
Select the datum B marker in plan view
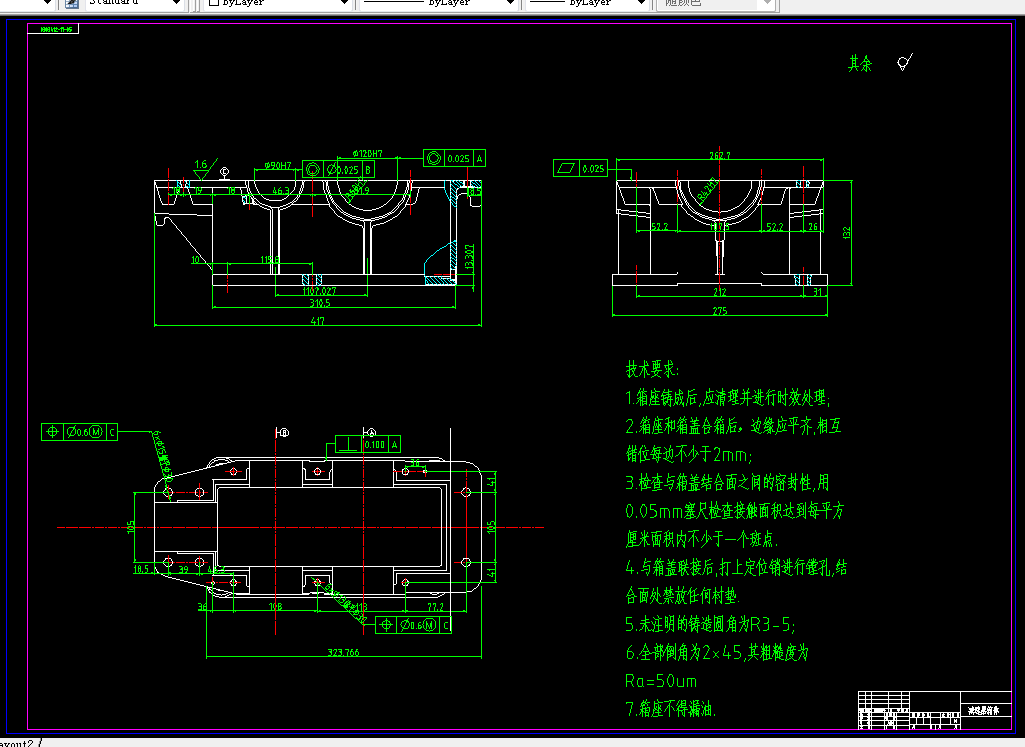tap(282, 433)
